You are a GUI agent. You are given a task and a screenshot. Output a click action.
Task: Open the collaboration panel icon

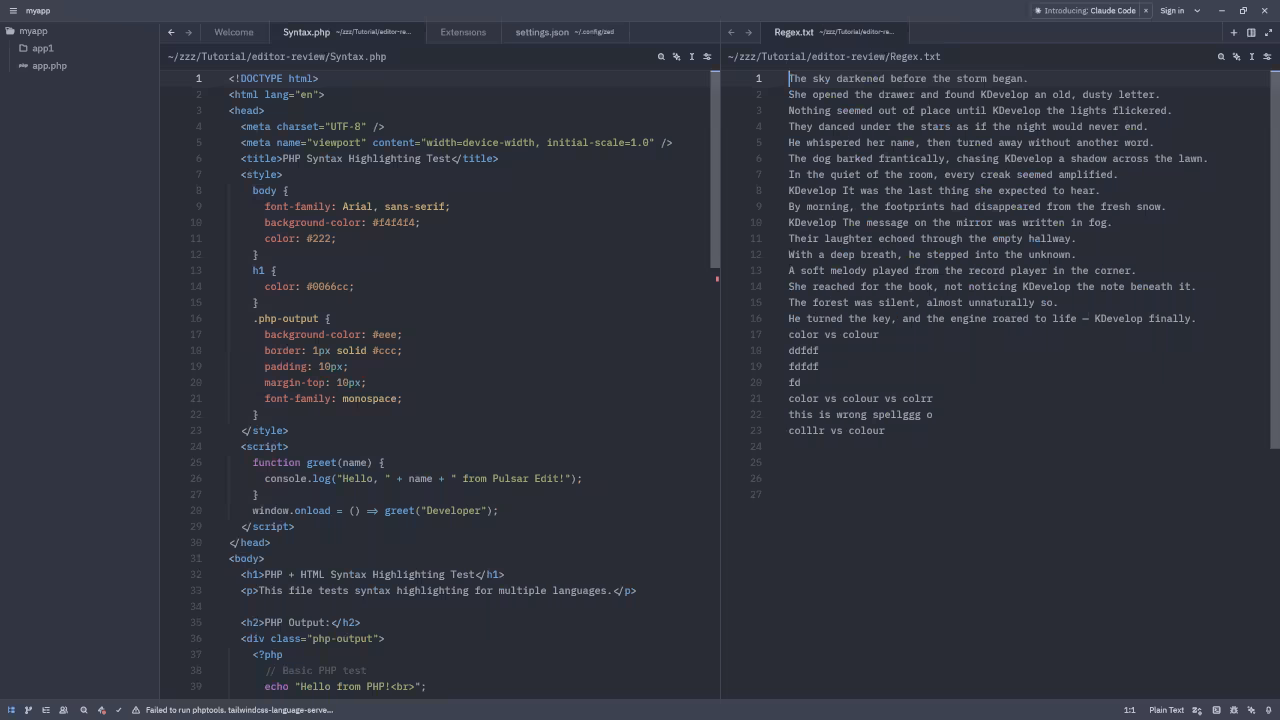pos(63,710)
